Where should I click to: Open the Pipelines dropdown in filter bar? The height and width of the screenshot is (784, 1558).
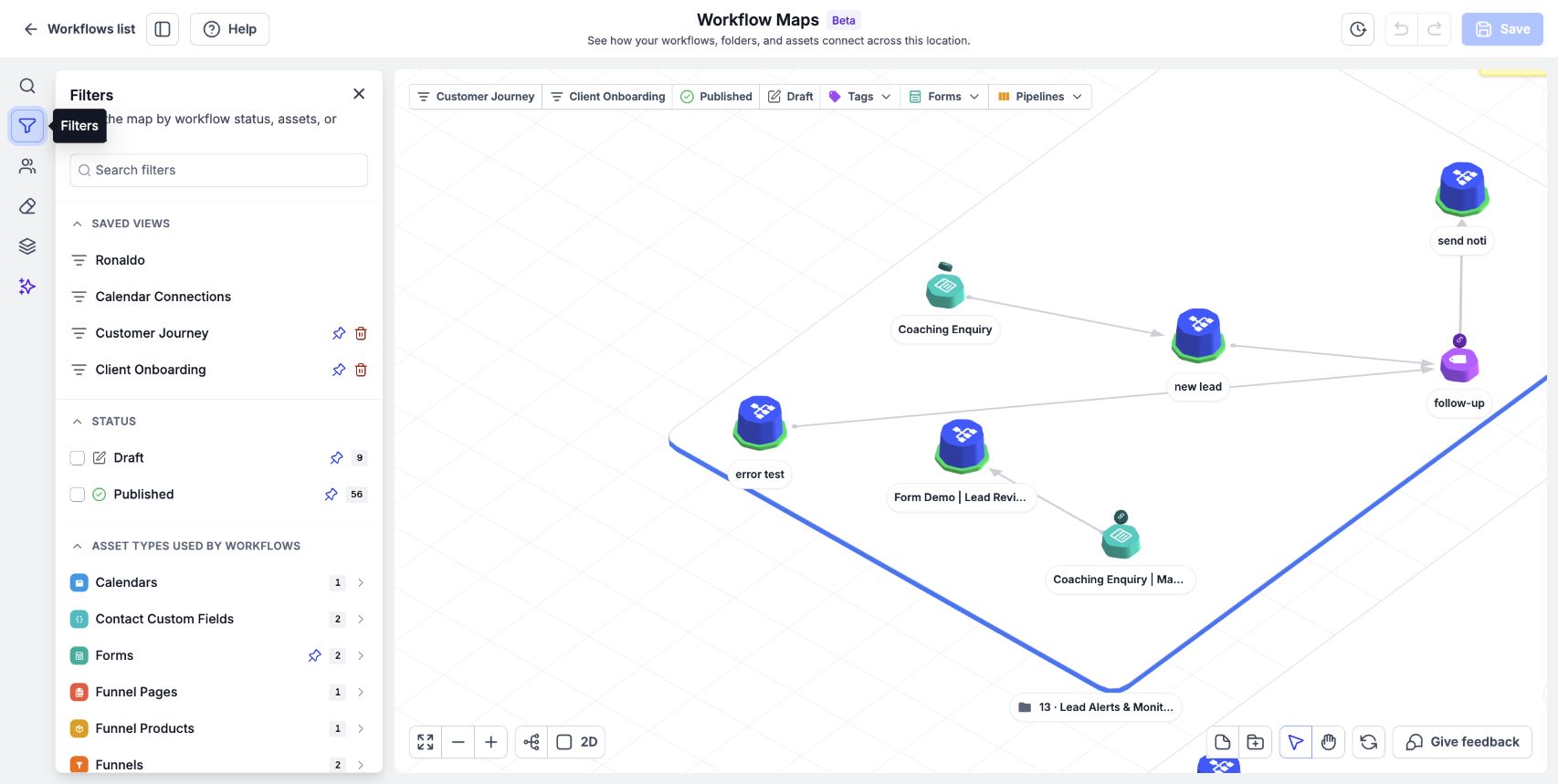(x=1040, y=97)
